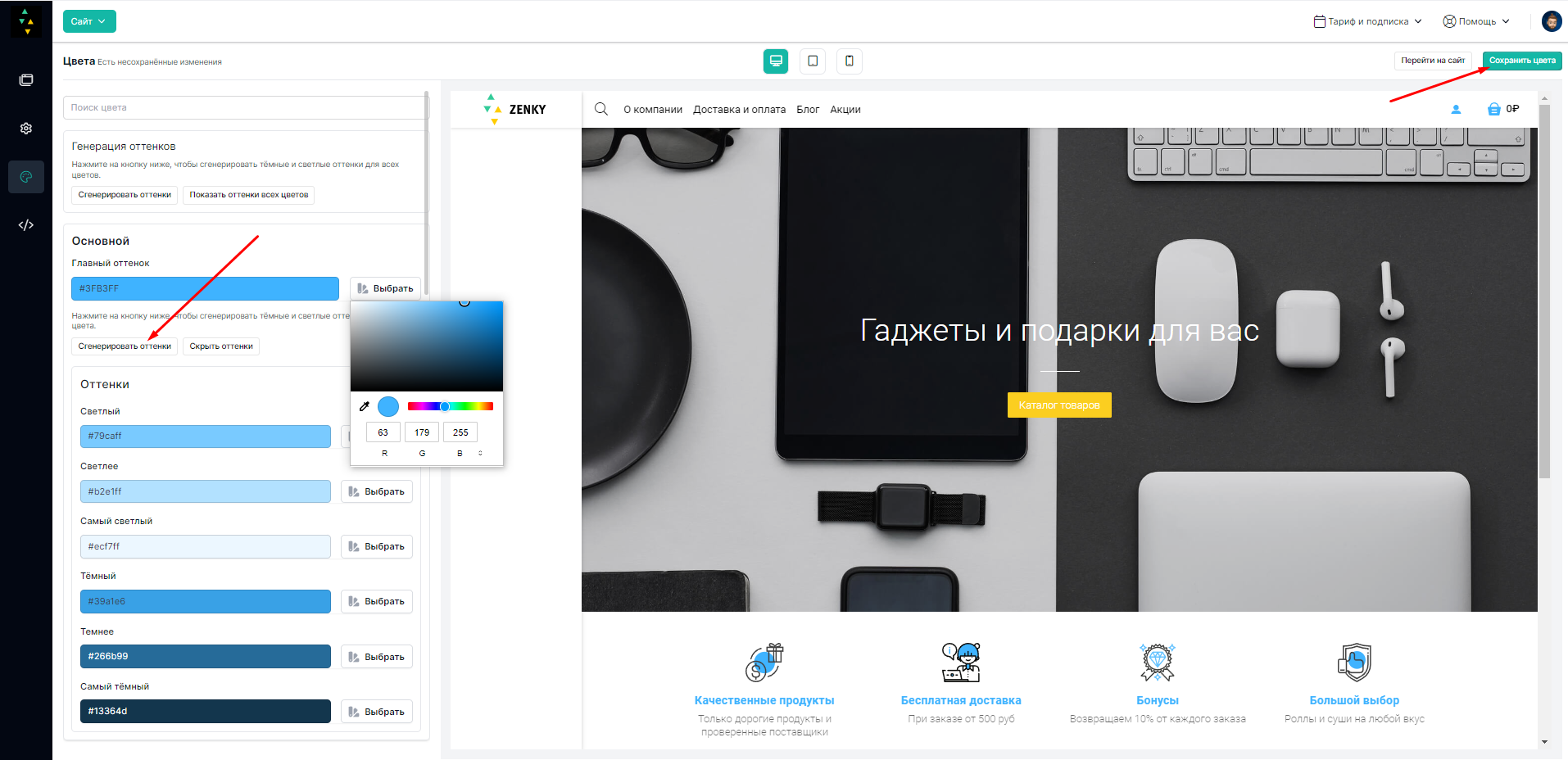Screen dimensions: 1568x760
Task: Activate the eyedropper tool in color picker
Action: 365,406
